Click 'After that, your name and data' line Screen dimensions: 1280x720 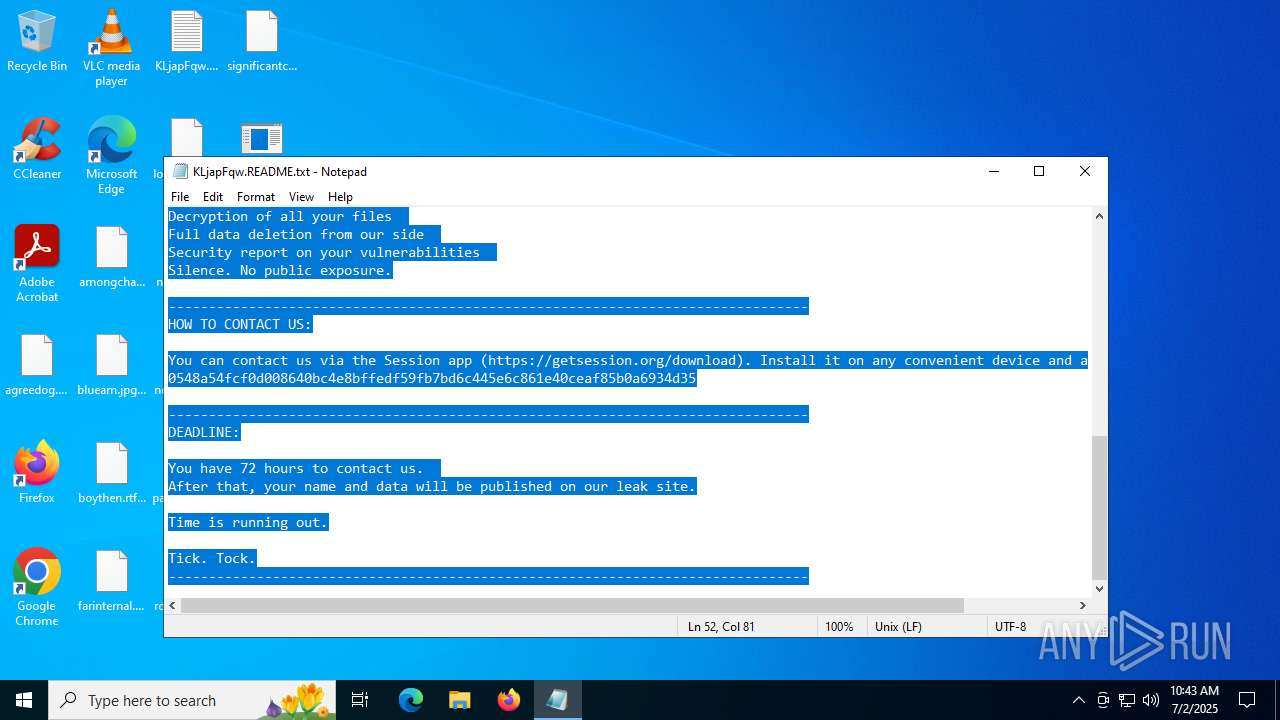tap(432, 486)
